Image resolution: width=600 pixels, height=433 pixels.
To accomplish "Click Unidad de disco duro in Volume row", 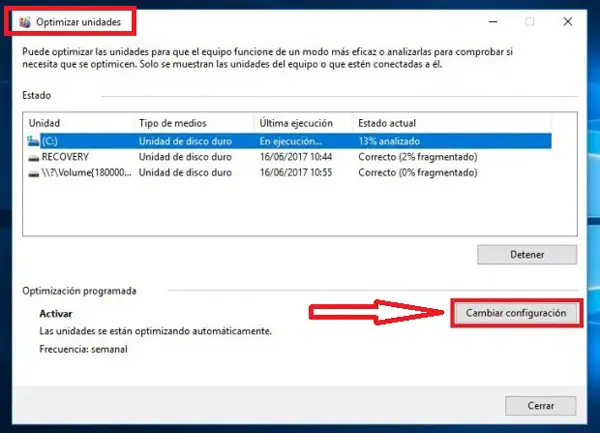I will [185, 173].
